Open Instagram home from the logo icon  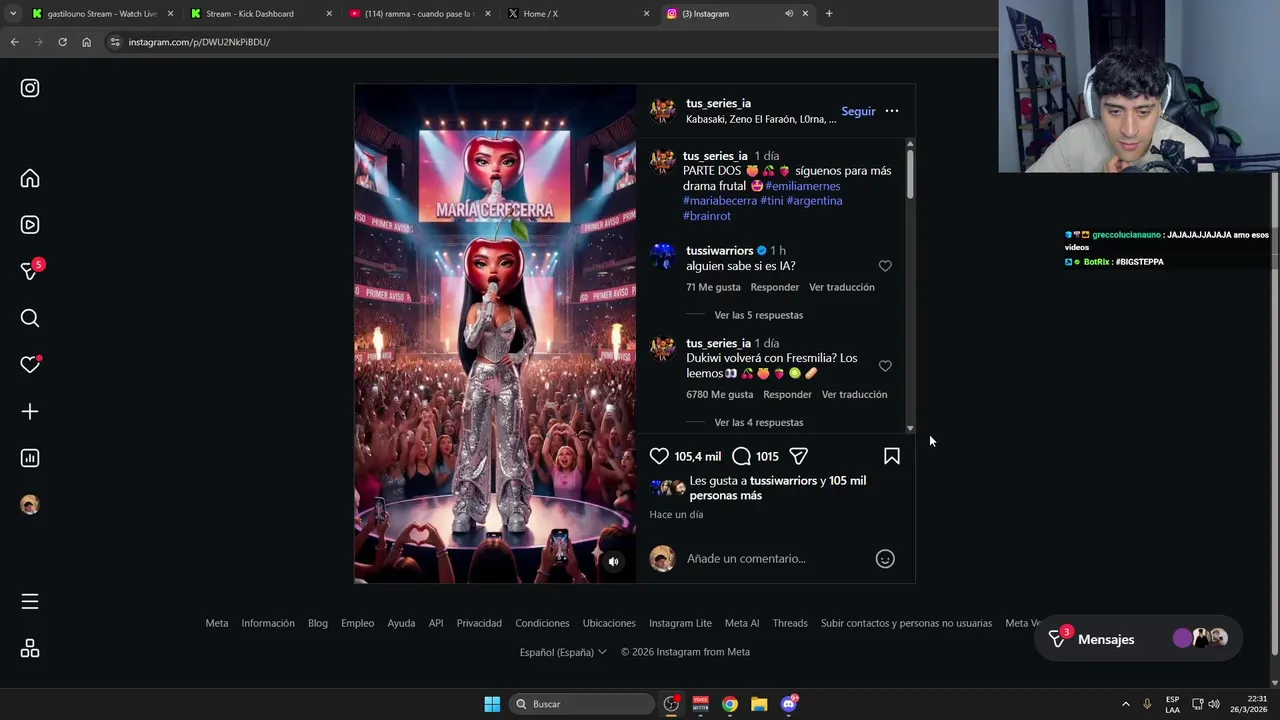click(x=30, y=88)
